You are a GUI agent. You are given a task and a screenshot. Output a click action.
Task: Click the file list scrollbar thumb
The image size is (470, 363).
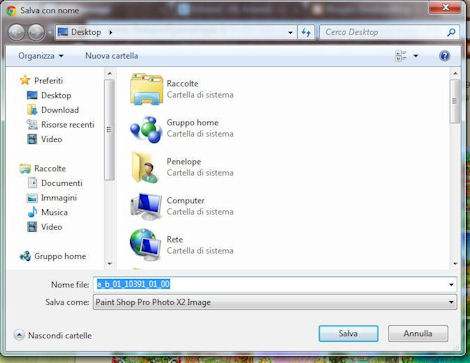pyautogui.click(x=455, y=101)
